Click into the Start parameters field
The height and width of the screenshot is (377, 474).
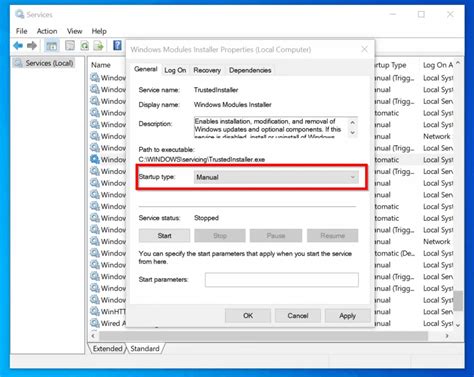(x=282, y=280)
